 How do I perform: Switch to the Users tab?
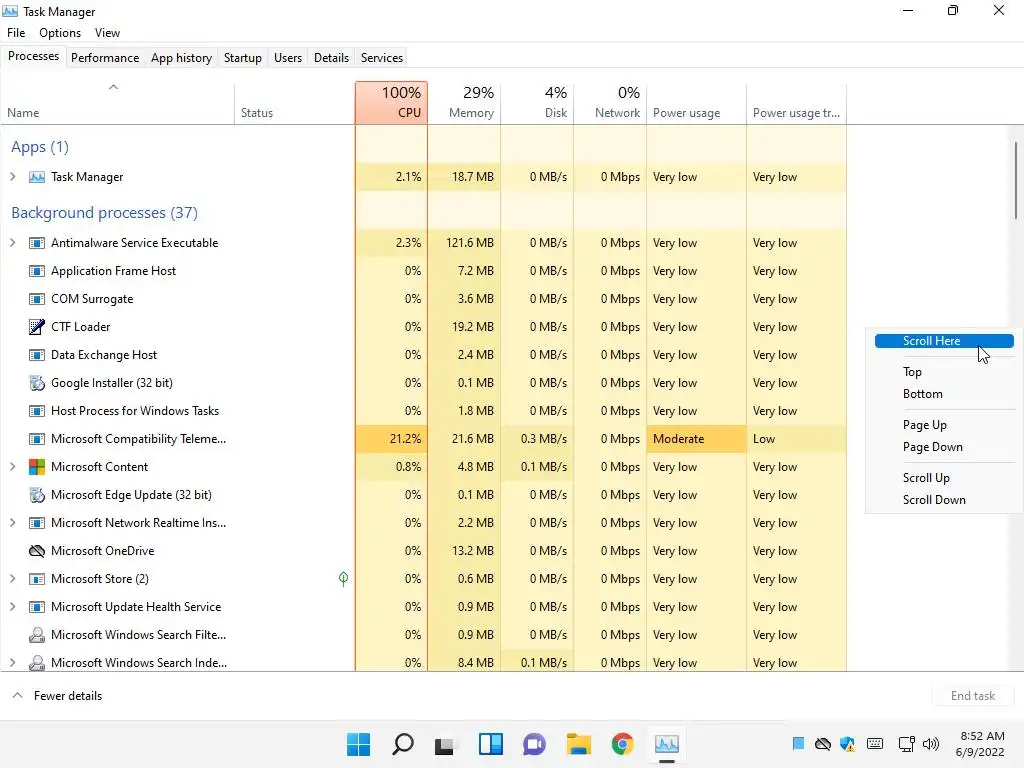coord(288,57)
